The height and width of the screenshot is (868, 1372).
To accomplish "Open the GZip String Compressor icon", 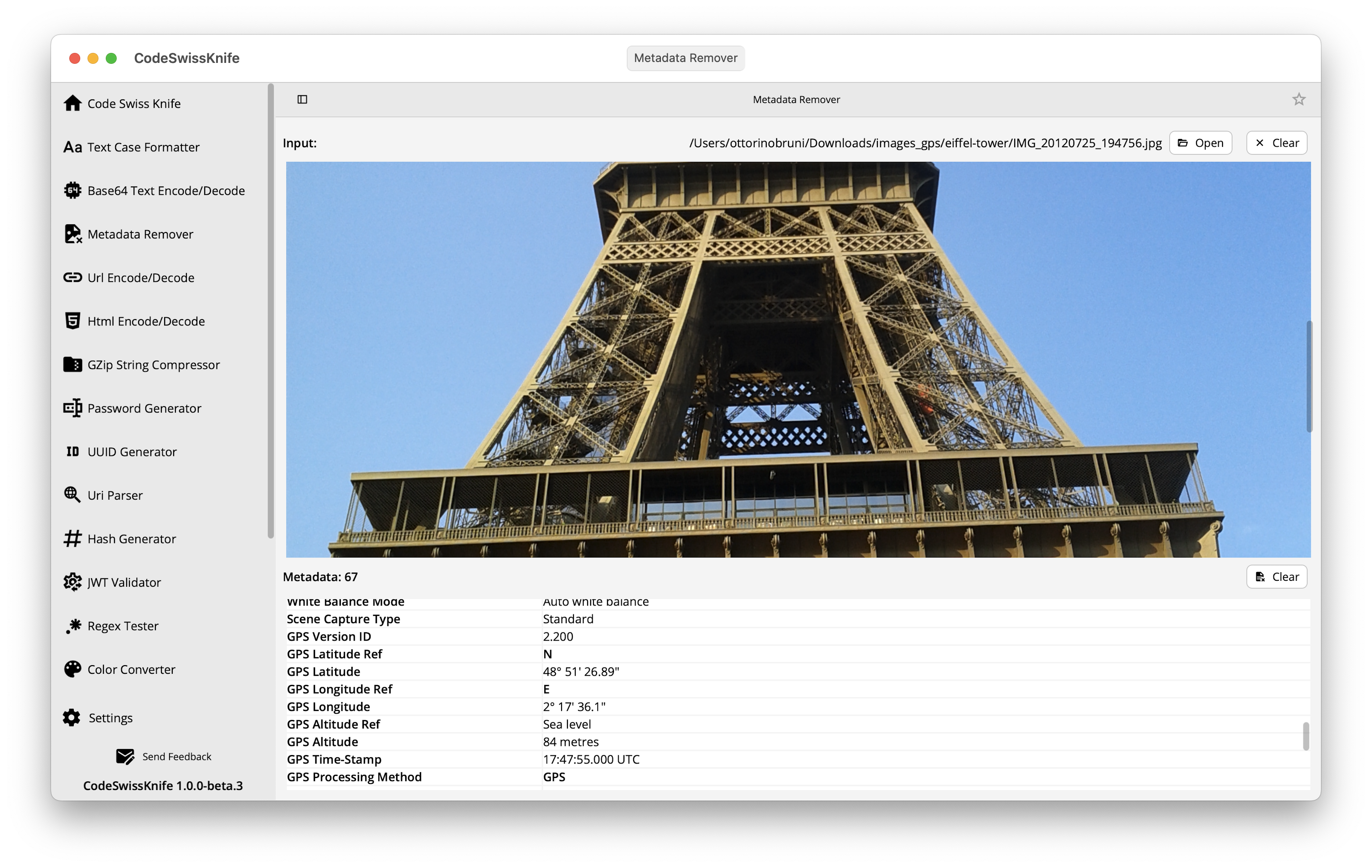I will tap(72, 364).
